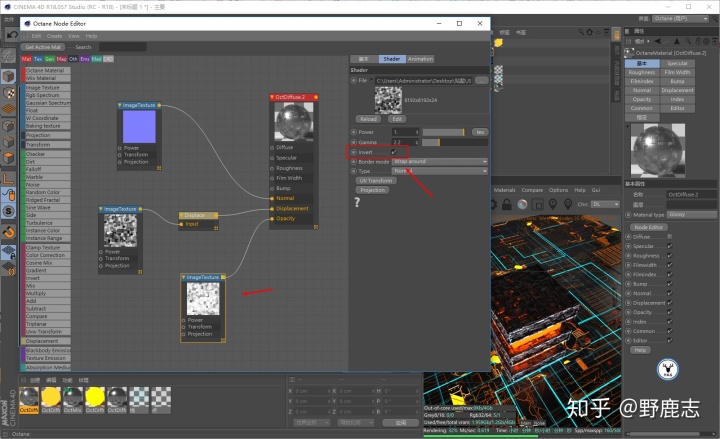This screenshot has width=720, height=439.
Task: Open the Border mode Wrap around dropdown
Action: tap(439, 162)
